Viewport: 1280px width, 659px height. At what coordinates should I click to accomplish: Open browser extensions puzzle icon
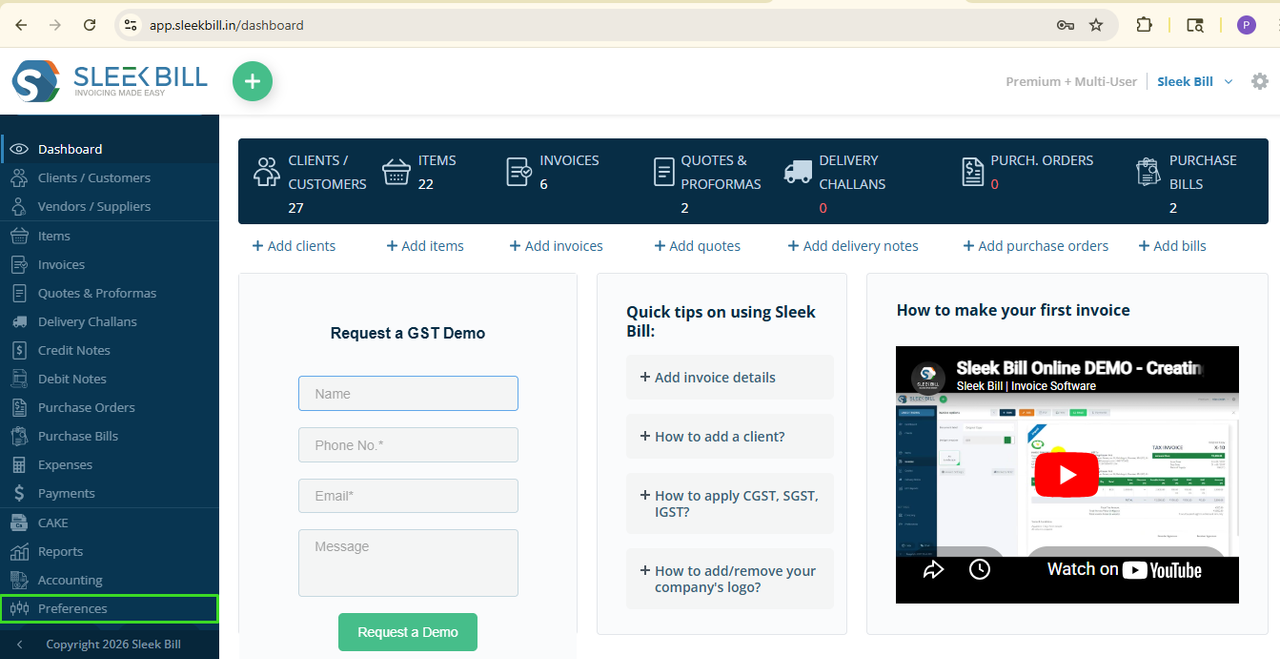1145,25
